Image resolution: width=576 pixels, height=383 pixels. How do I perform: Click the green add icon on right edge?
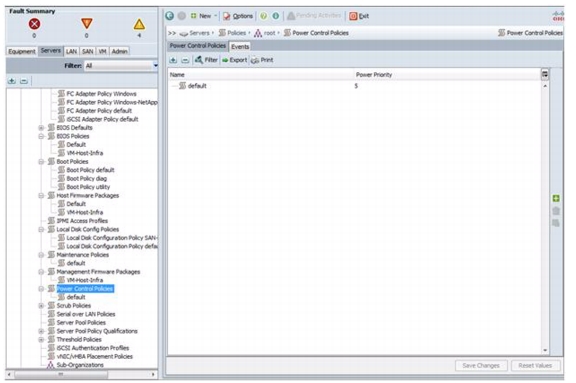556,198
